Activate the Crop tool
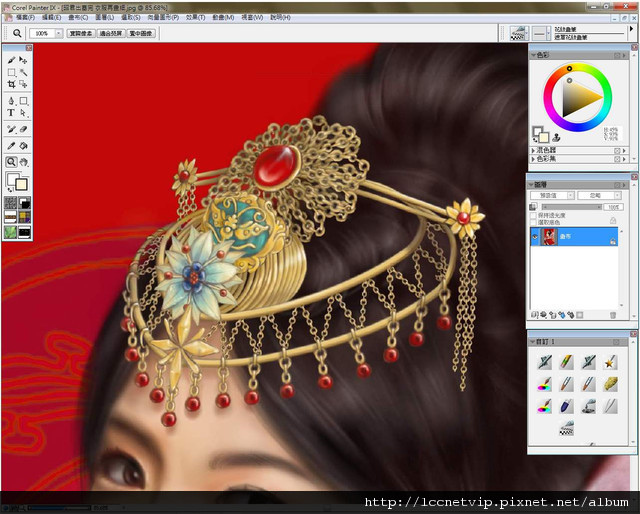Image resolution: width=640 pixels, height=514 pixels. point(11,84)
